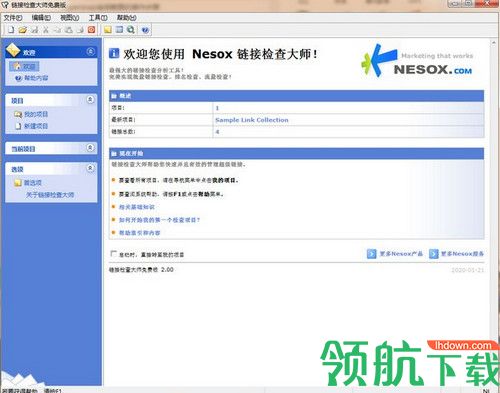Click the fourth bulleted link ending with question mark

tap(159, 220)
